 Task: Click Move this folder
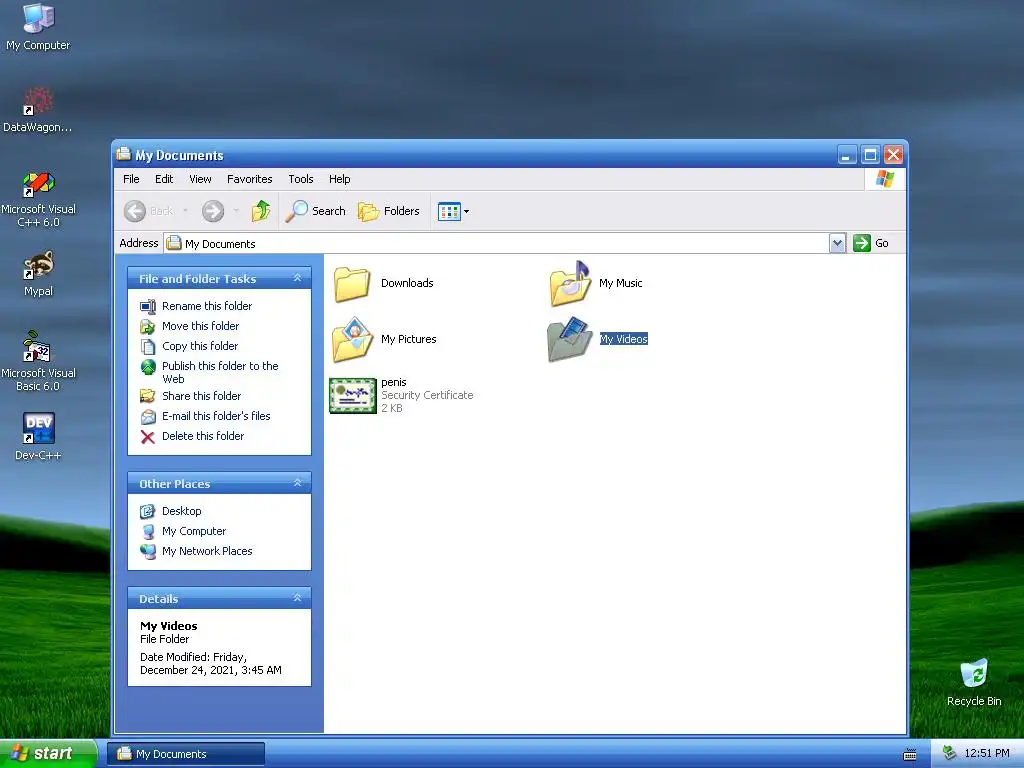(x=200, y=326)
